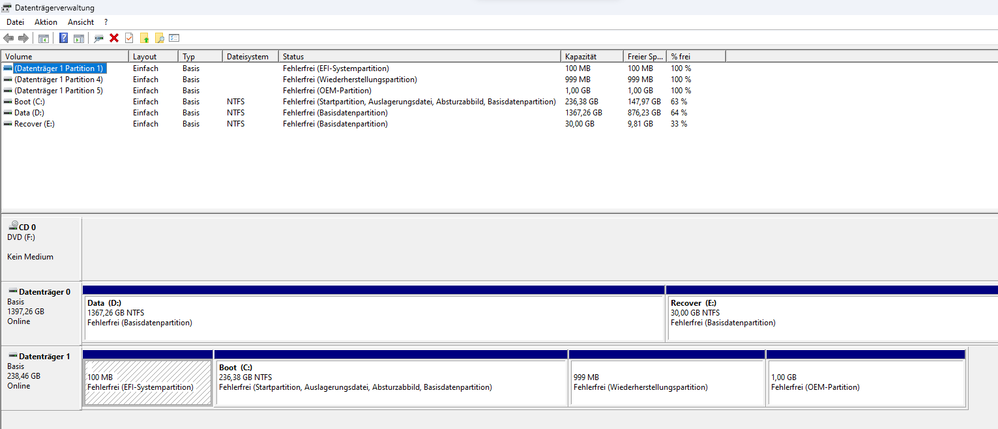Toggle the console tree pane icon
This screenshot has height=429, width=998.
[43, 38]
